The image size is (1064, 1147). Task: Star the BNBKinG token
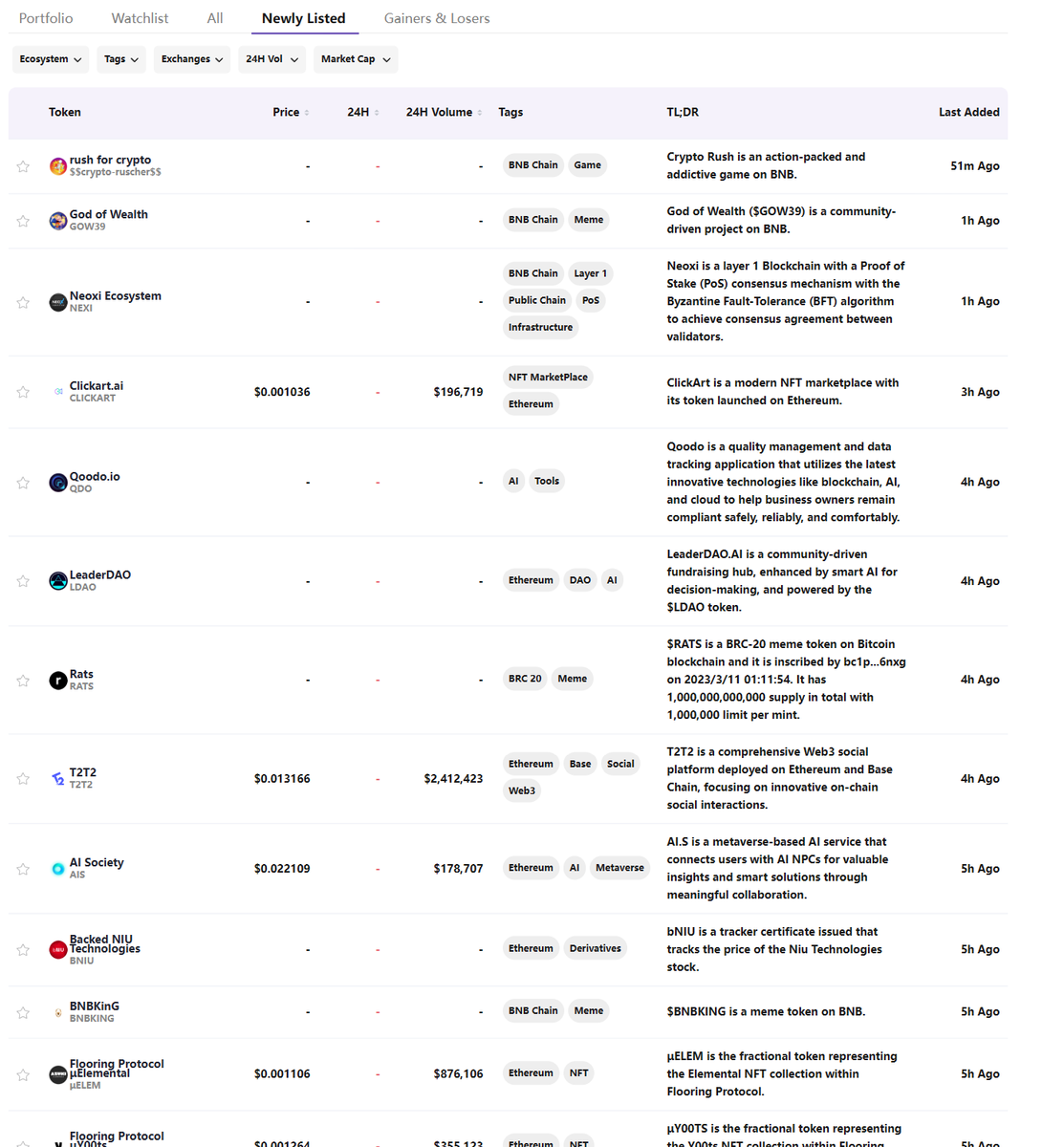point(23,1012)
